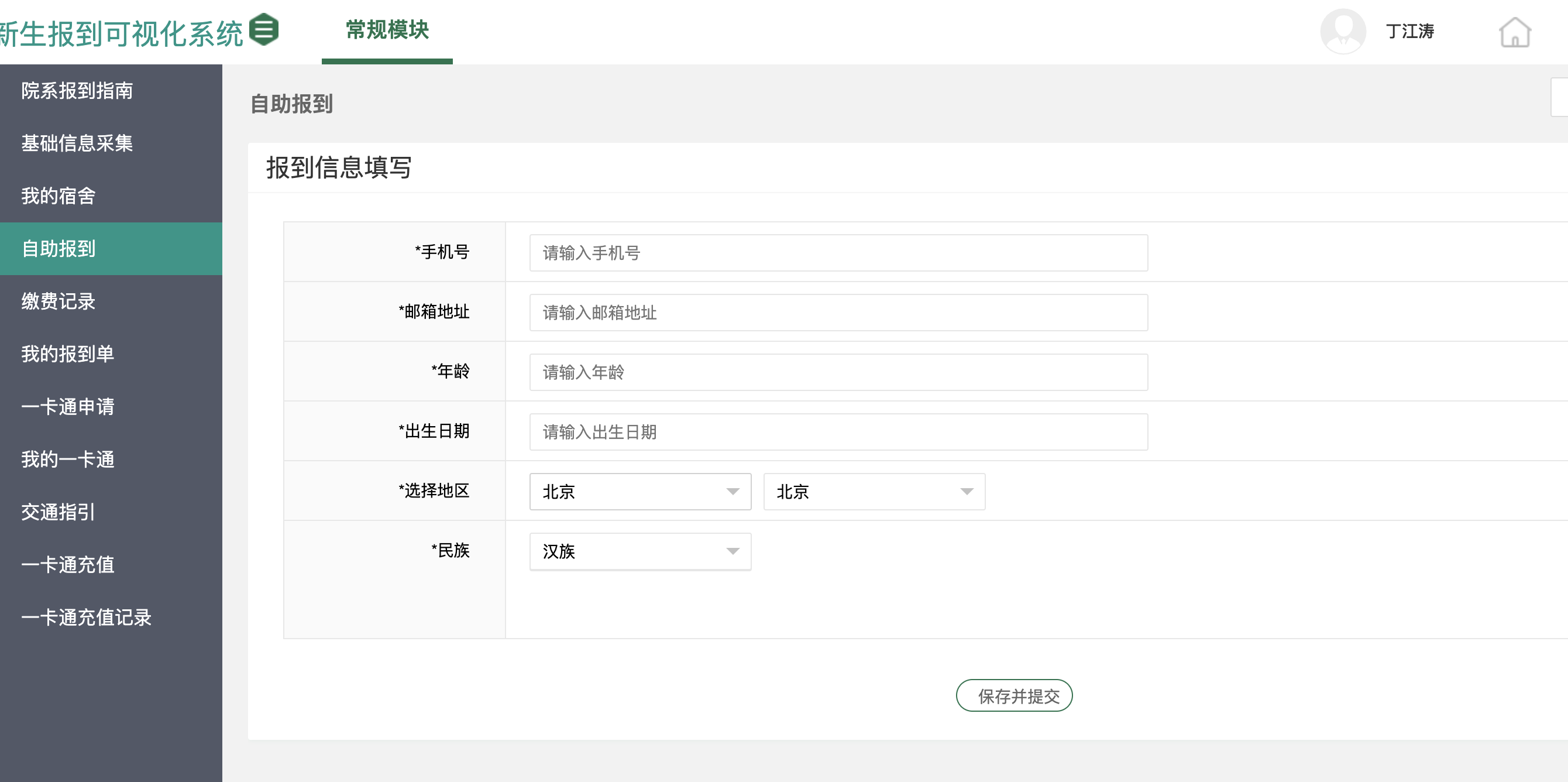Image resolution: width=1568 pixels, height=782 pixels.
Task: Click the home icon in header
Action: (1514, 32)
